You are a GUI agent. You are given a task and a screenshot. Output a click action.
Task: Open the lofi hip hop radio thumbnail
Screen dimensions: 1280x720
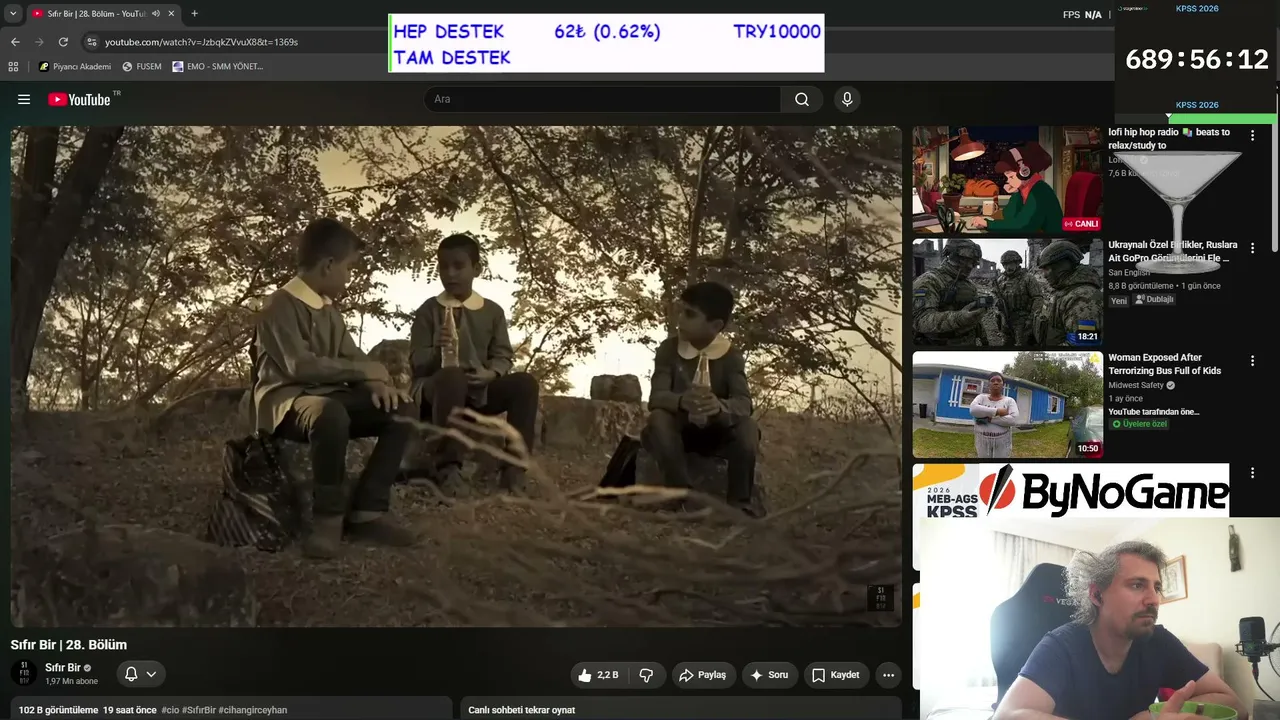1007,179
